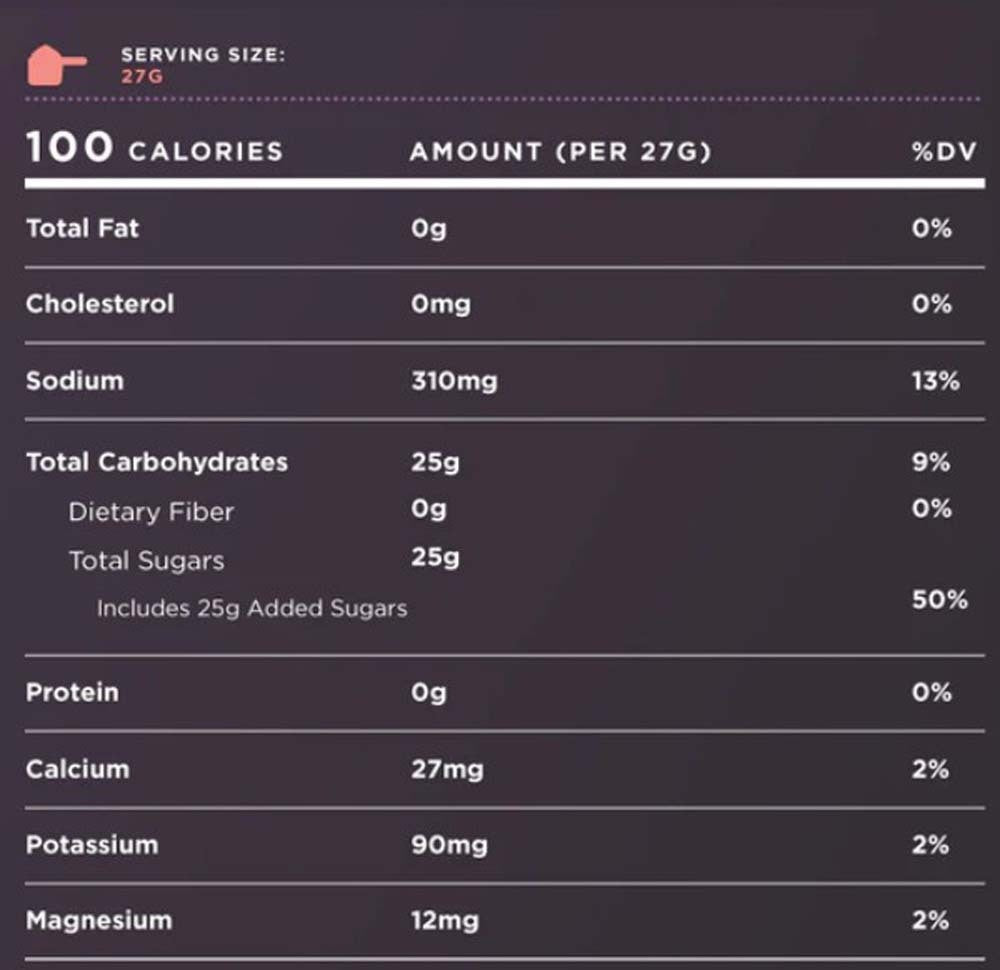Select the Total Sugars sub-row label
This screenshot has height=970, width=1000.
[x=146, y=561]
